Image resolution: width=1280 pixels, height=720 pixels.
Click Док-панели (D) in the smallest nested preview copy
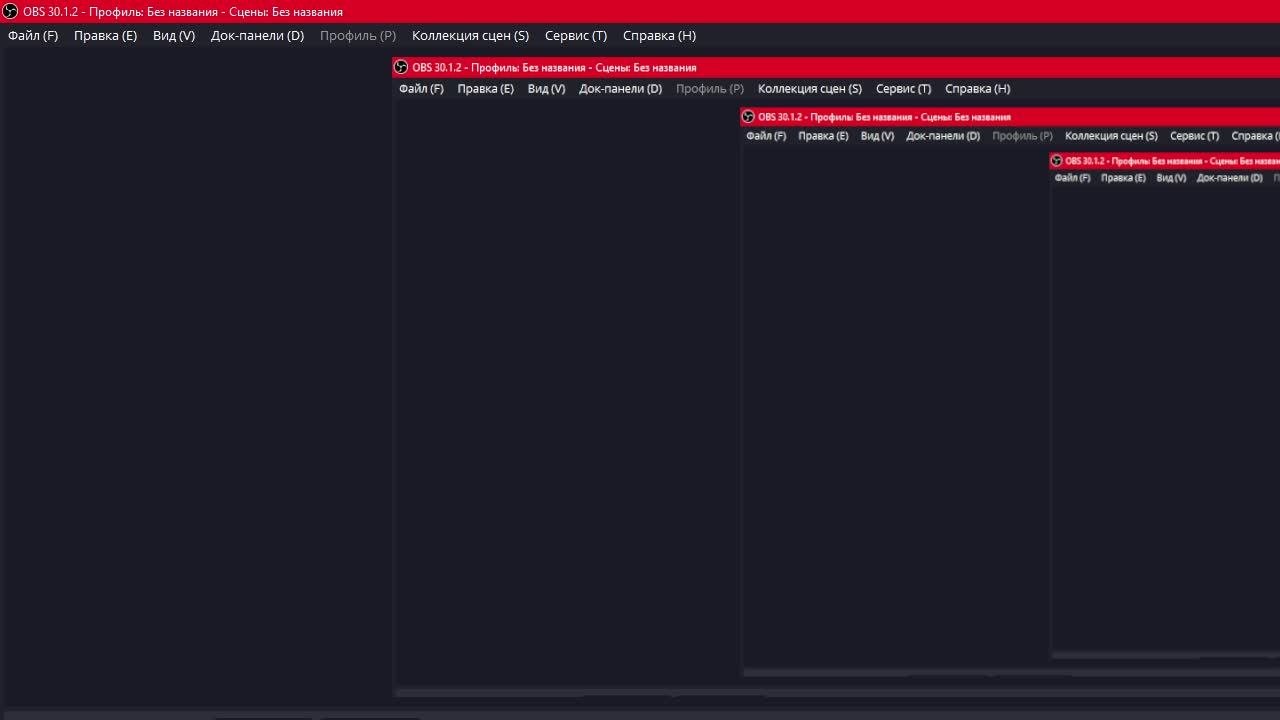coord(1229,178)
